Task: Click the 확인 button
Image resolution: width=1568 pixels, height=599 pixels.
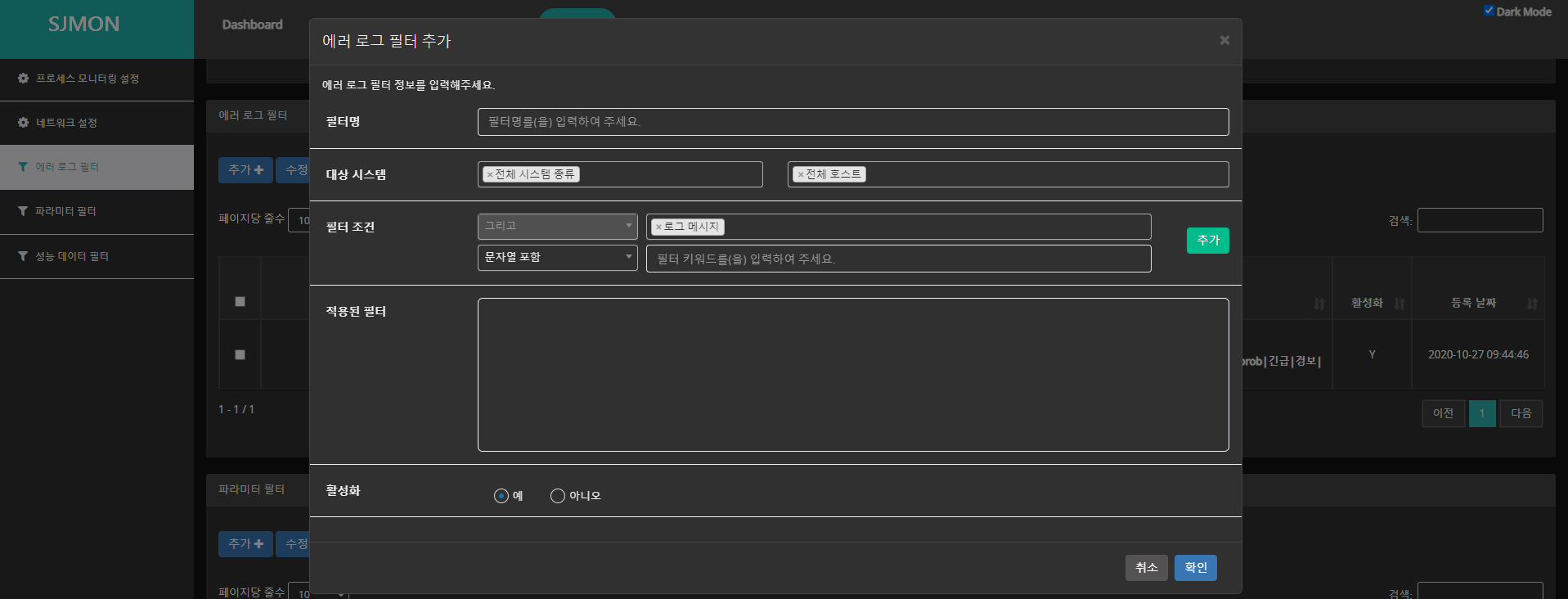Action: 1195,568
